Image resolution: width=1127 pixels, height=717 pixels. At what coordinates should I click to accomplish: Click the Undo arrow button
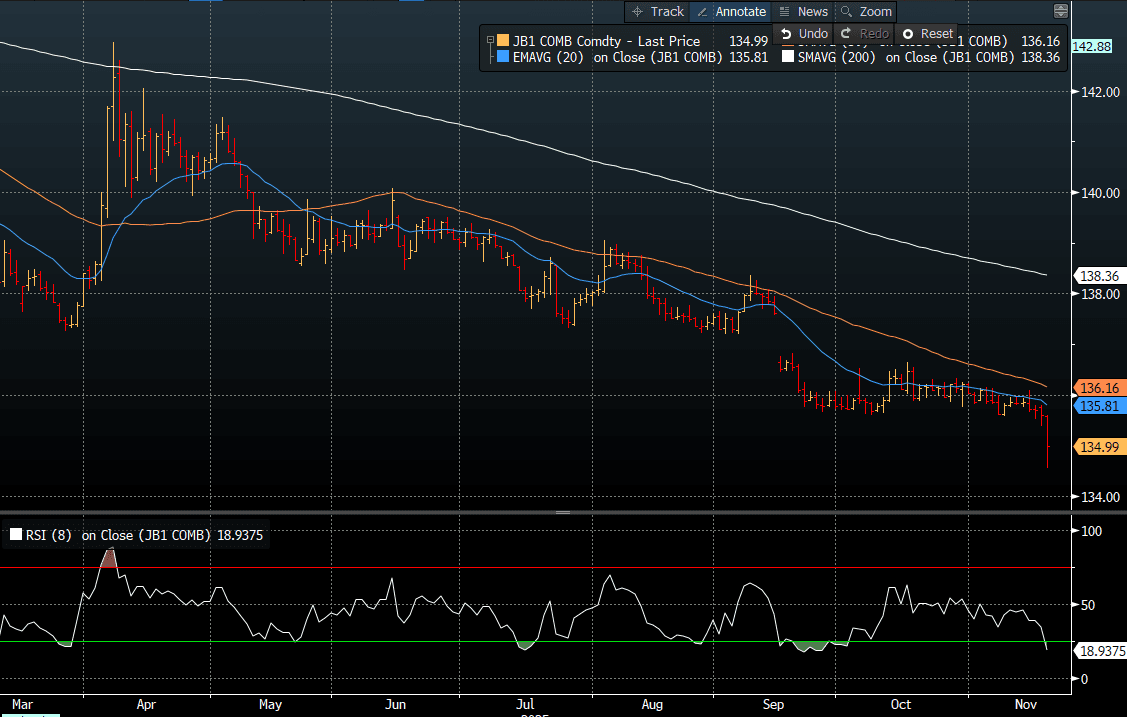(x=804, y=33)
